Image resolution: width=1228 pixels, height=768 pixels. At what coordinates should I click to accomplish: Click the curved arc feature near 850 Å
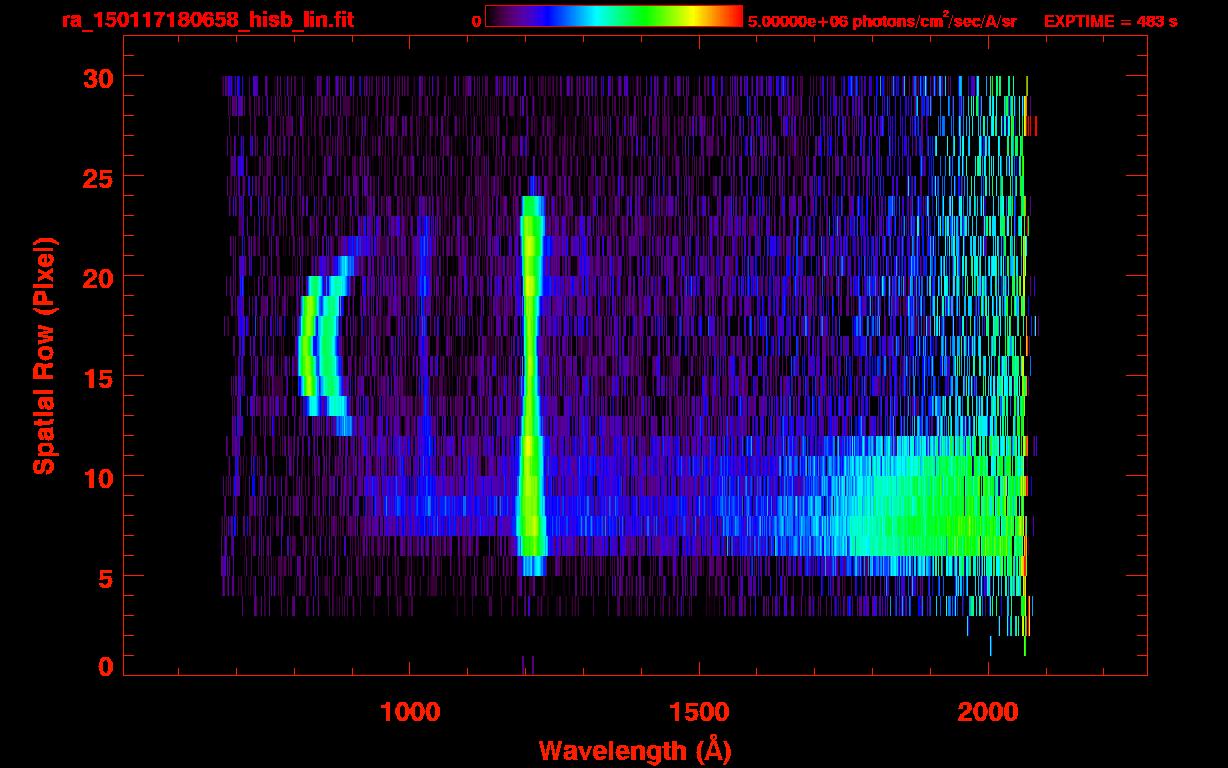tap(325, 346)
